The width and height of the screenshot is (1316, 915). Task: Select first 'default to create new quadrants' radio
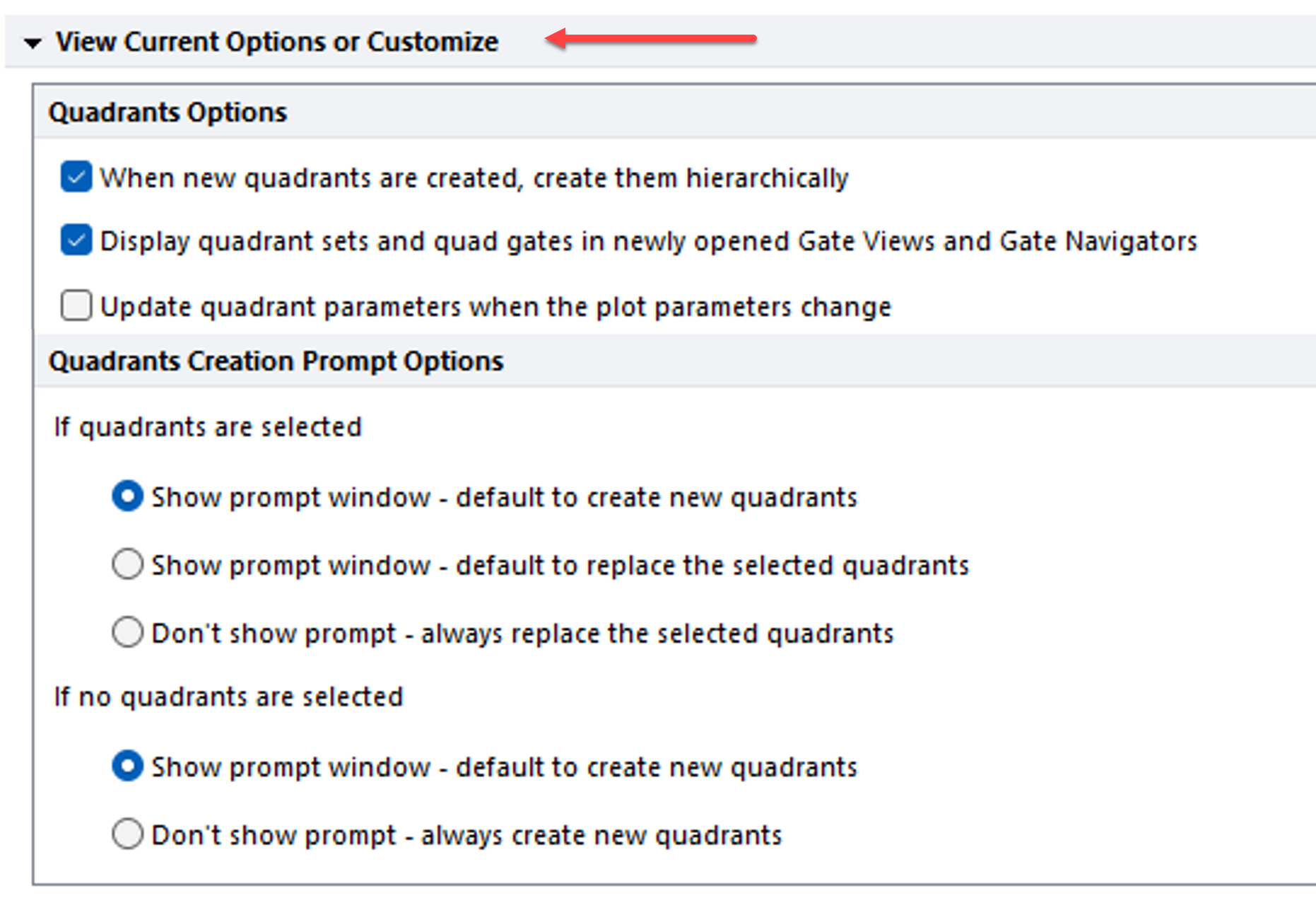pyautogui.click(x=128, y=496)
